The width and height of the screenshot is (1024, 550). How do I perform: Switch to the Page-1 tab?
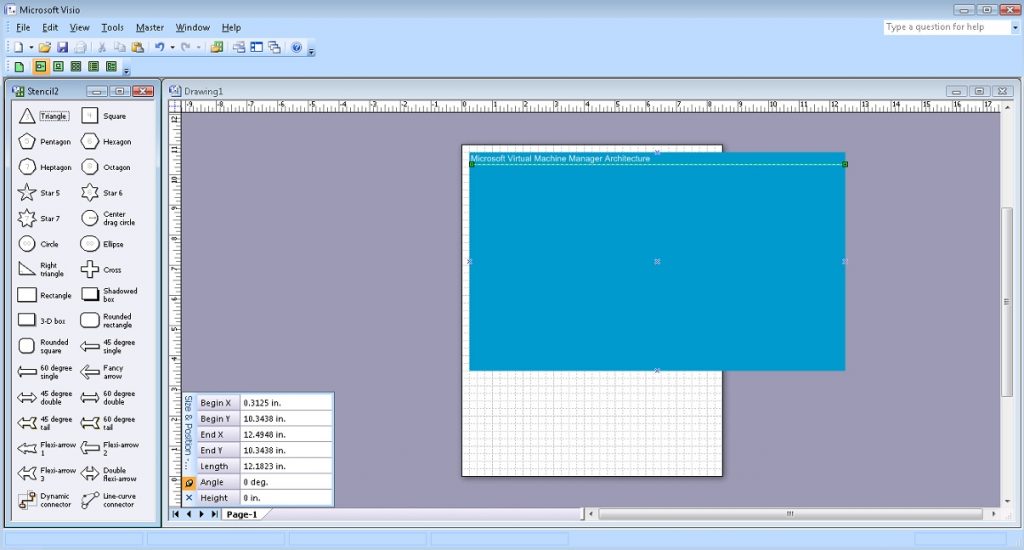242,515
